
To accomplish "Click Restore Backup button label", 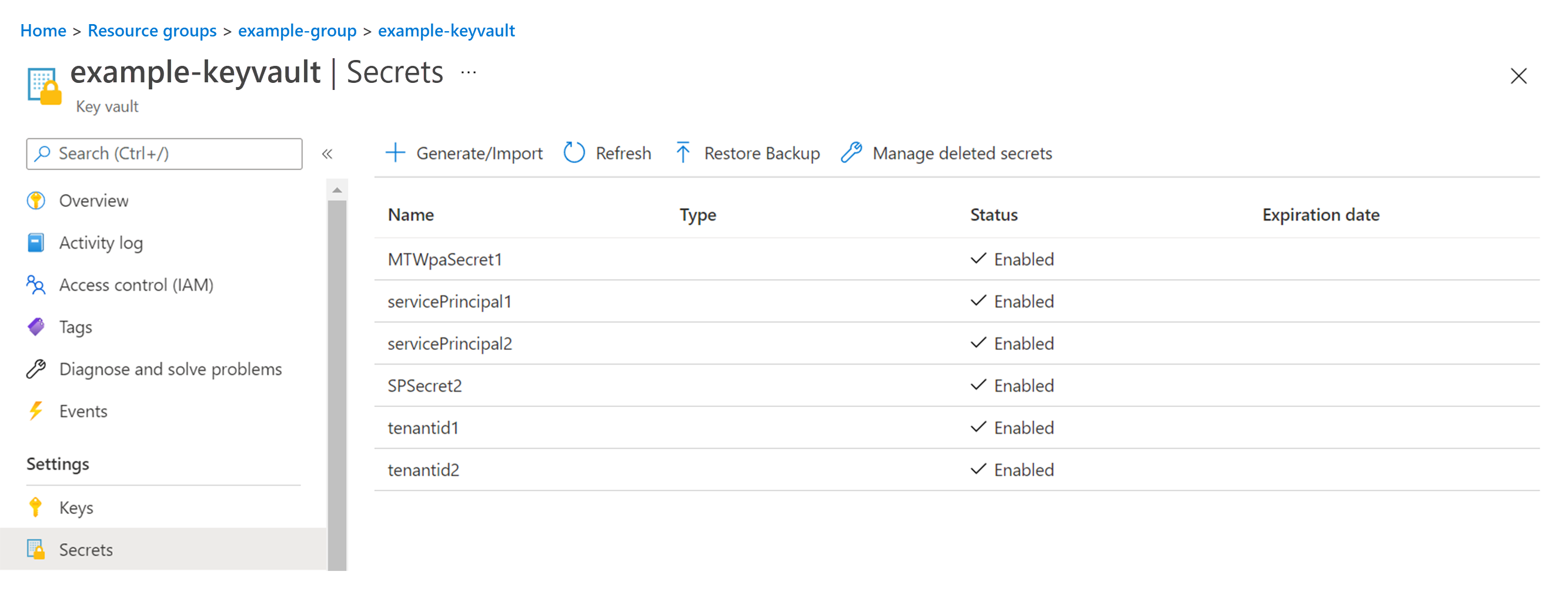I will tap(761, 153).
